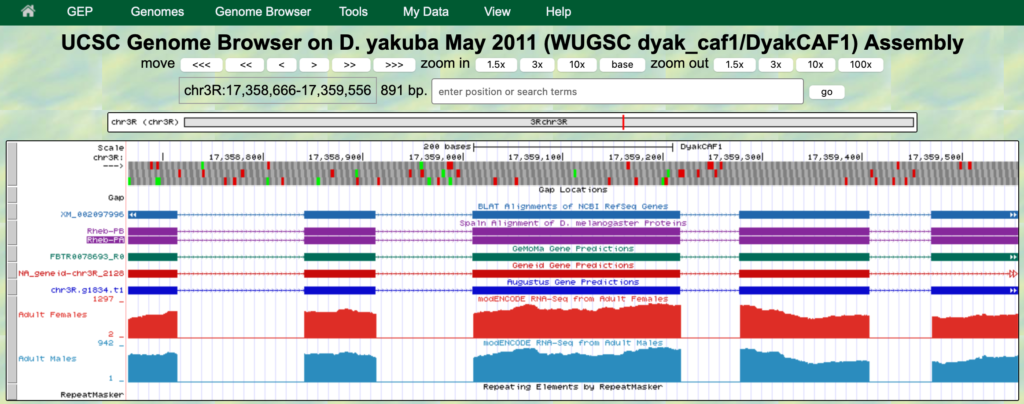Nudge view left with single < button
This screenshot has height=404, width=1024.
click(x=281, y=65)
